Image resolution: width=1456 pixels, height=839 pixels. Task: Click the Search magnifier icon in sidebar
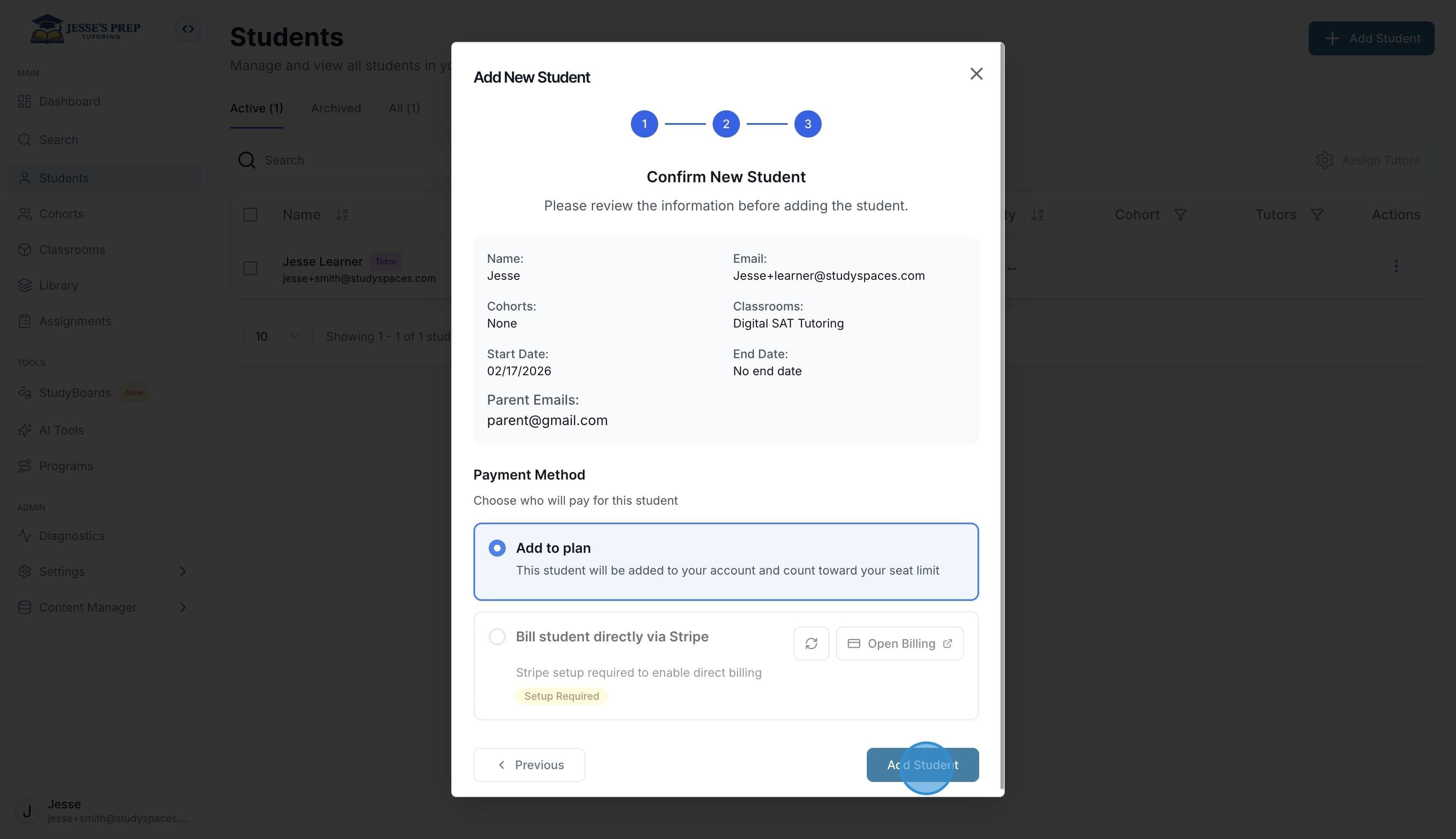[x=24, y=140]
